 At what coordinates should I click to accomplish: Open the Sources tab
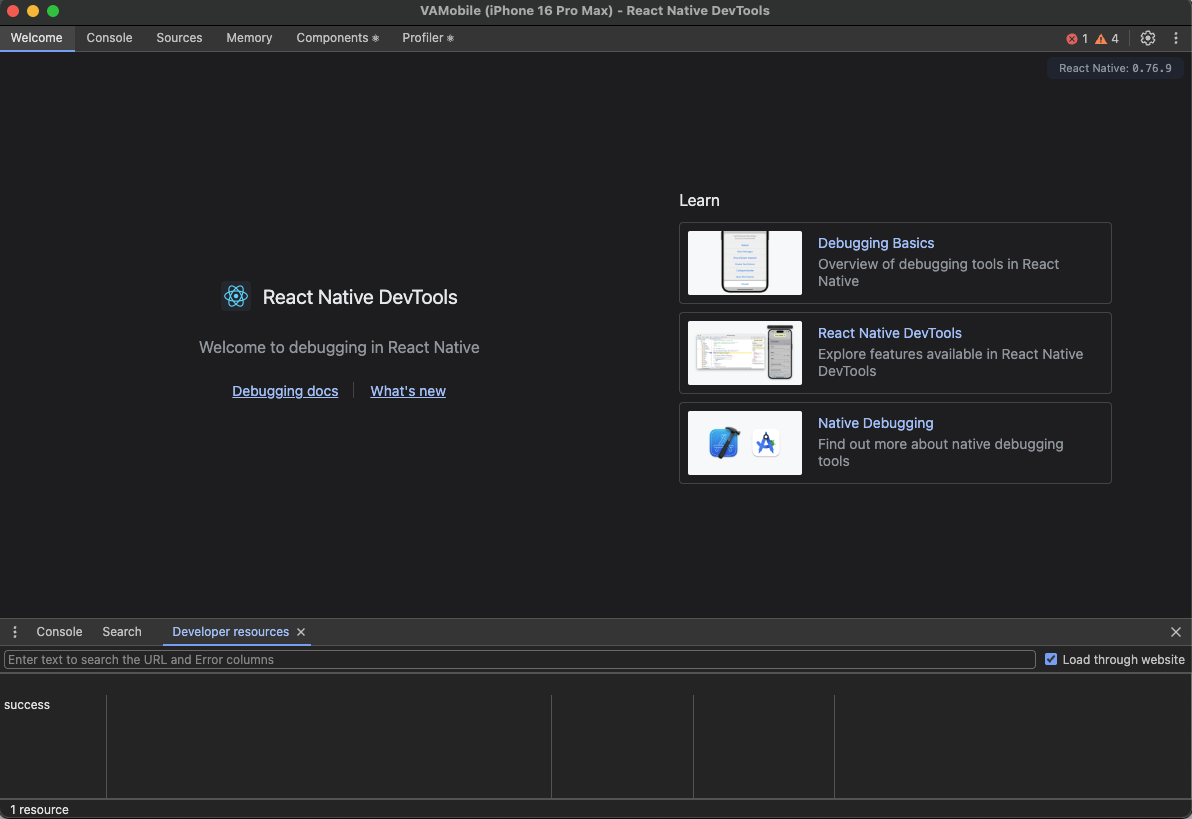(x=179, y=38)
